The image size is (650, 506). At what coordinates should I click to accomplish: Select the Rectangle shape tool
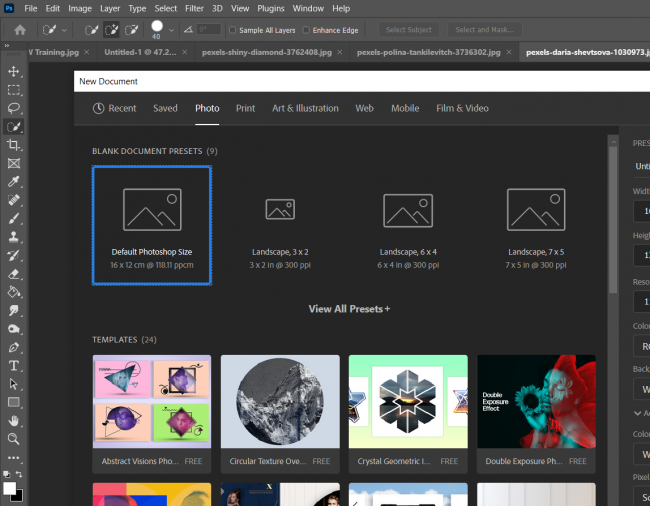coord(14,402)
